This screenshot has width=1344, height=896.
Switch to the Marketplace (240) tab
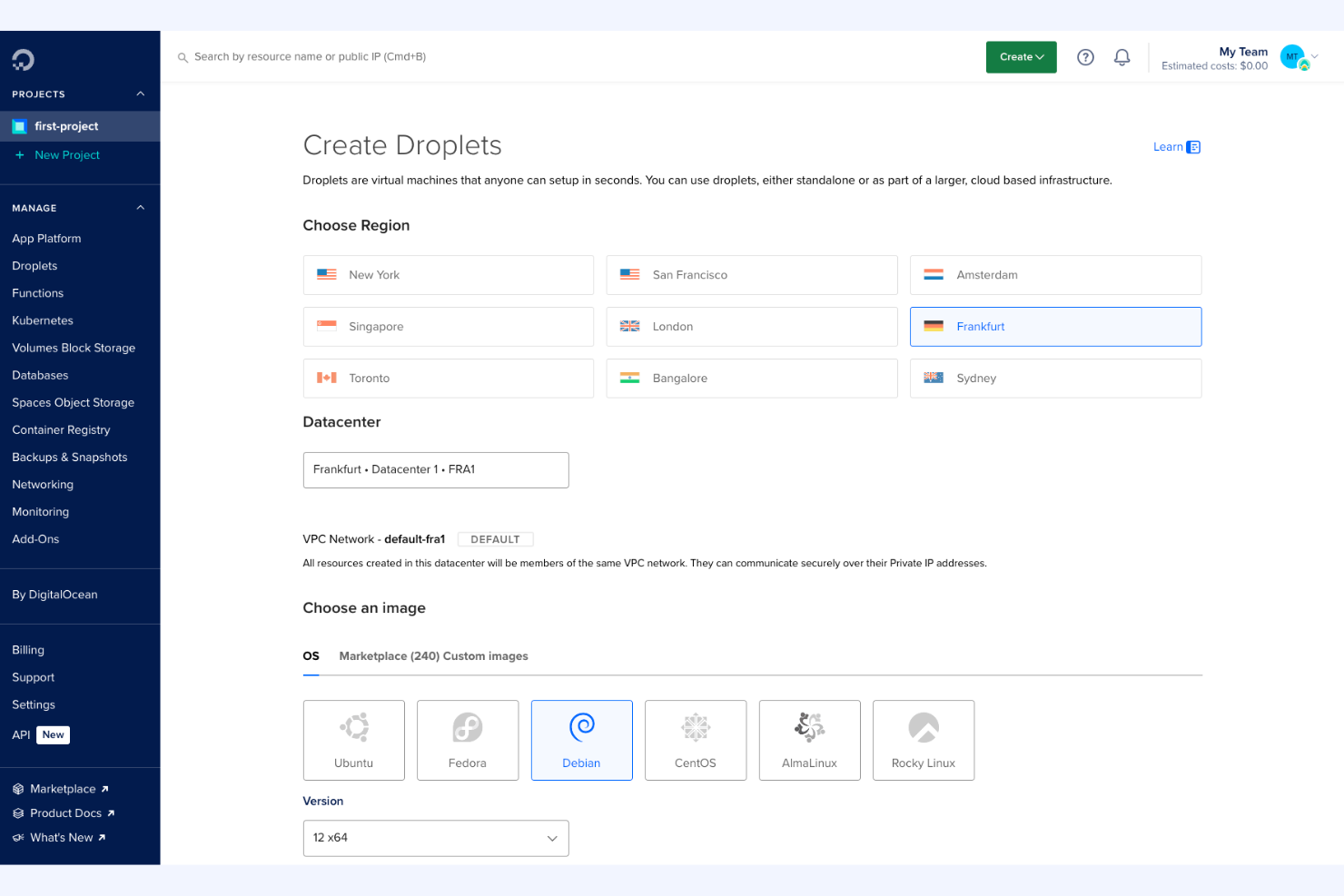390,655
